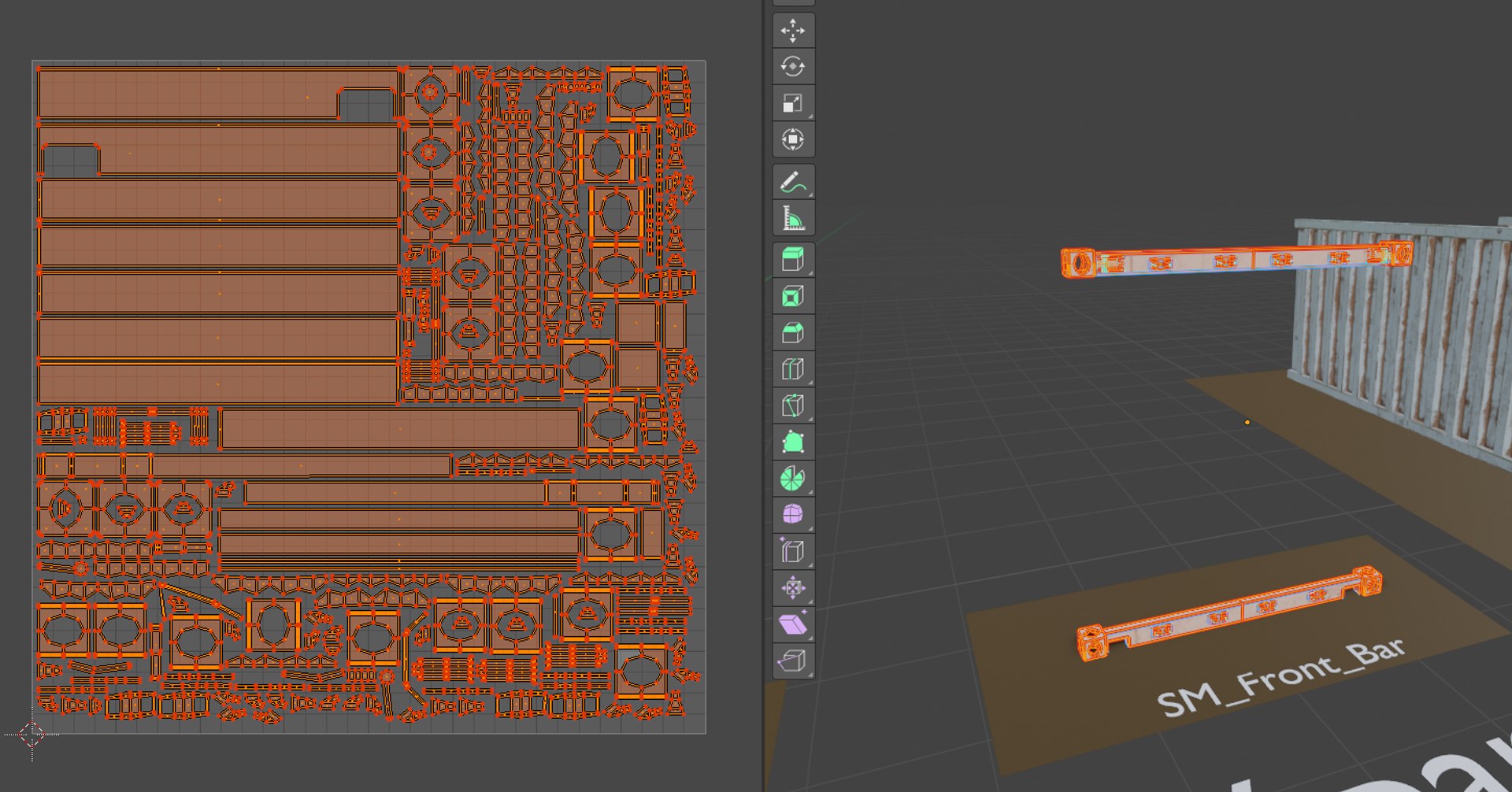1512x792 pixels.
Task: Activate the Knife tool
Action: pos(793,405)
